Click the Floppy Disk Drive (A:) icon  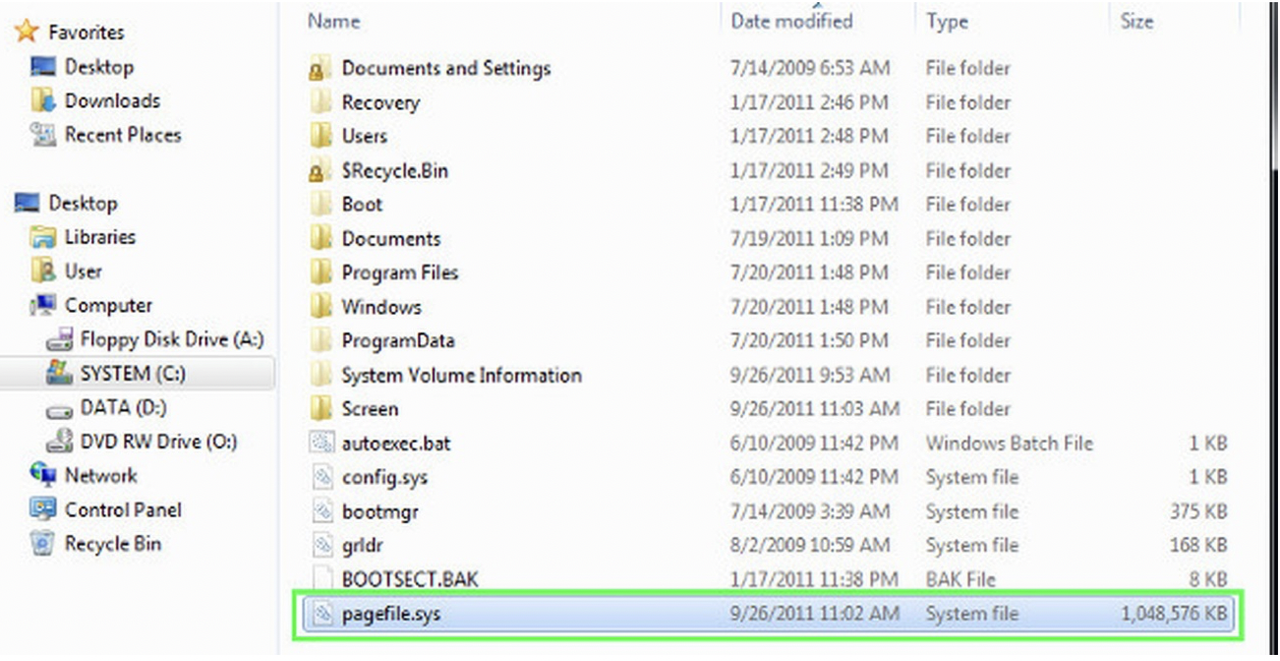click(x=61, y=339)
